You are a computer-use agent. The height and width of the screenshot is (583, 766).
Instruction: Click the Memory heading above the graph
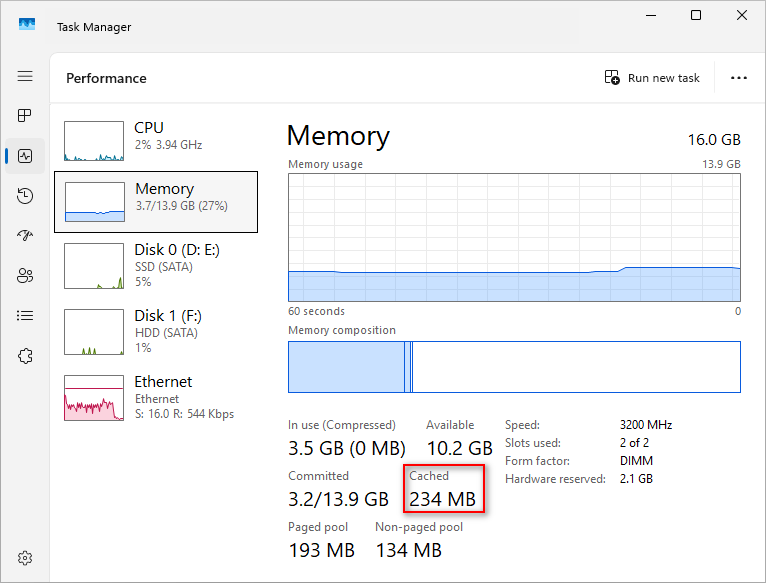[x=338, y=135]
